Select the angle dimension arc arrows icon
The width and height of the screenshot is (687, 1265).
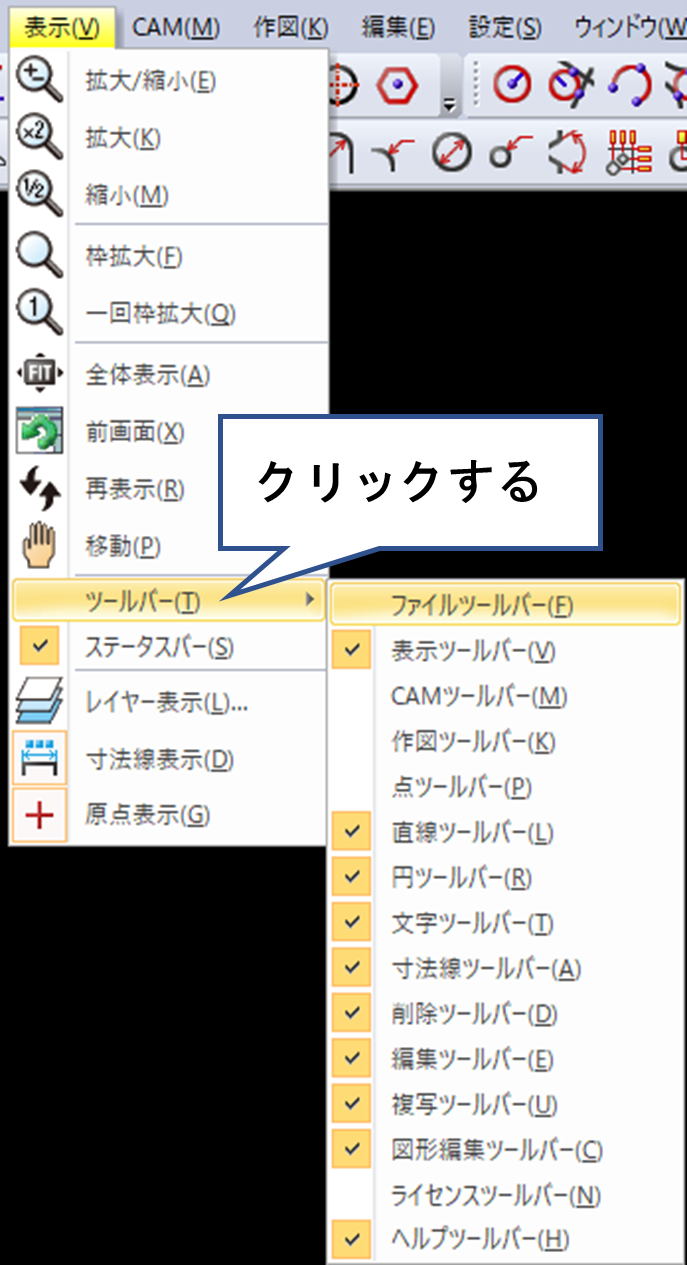570,153
